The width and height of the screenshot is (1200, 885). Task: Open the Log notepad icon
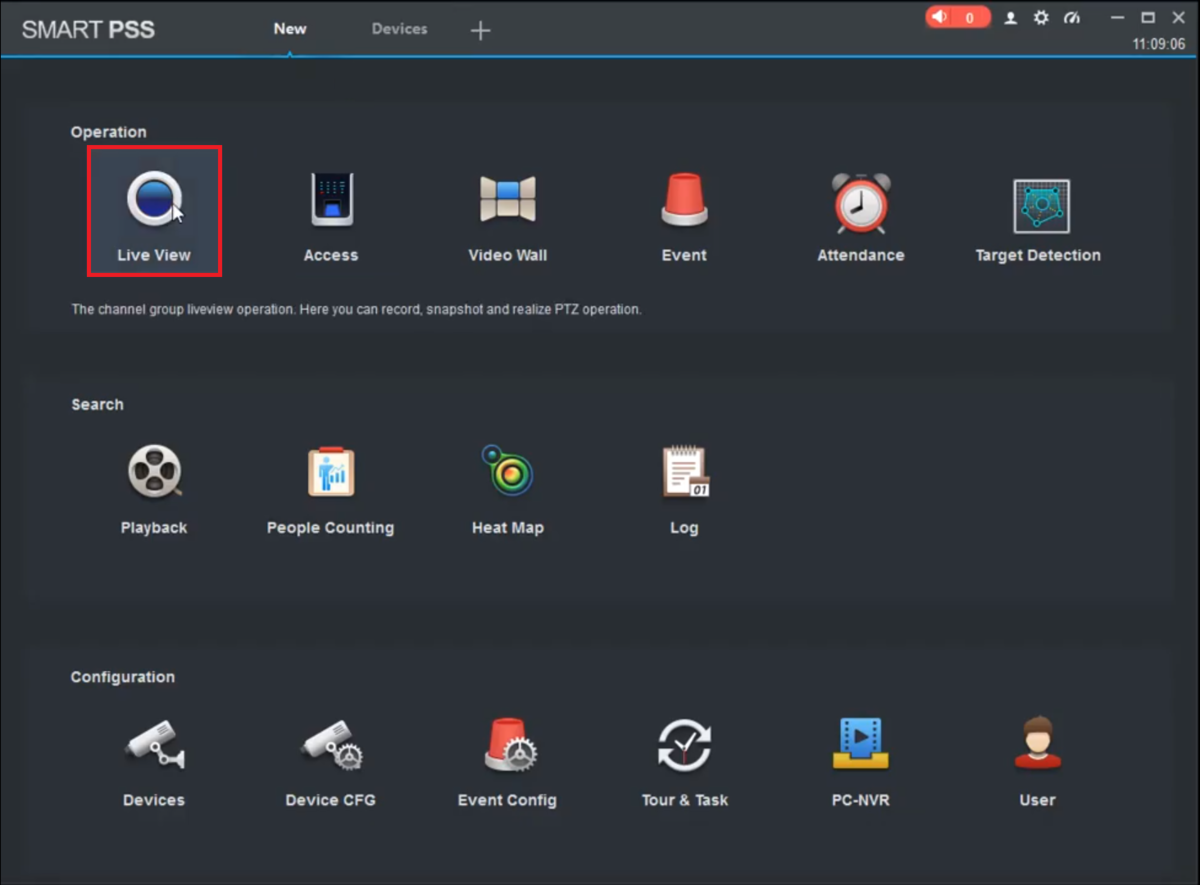click(685, 472)
